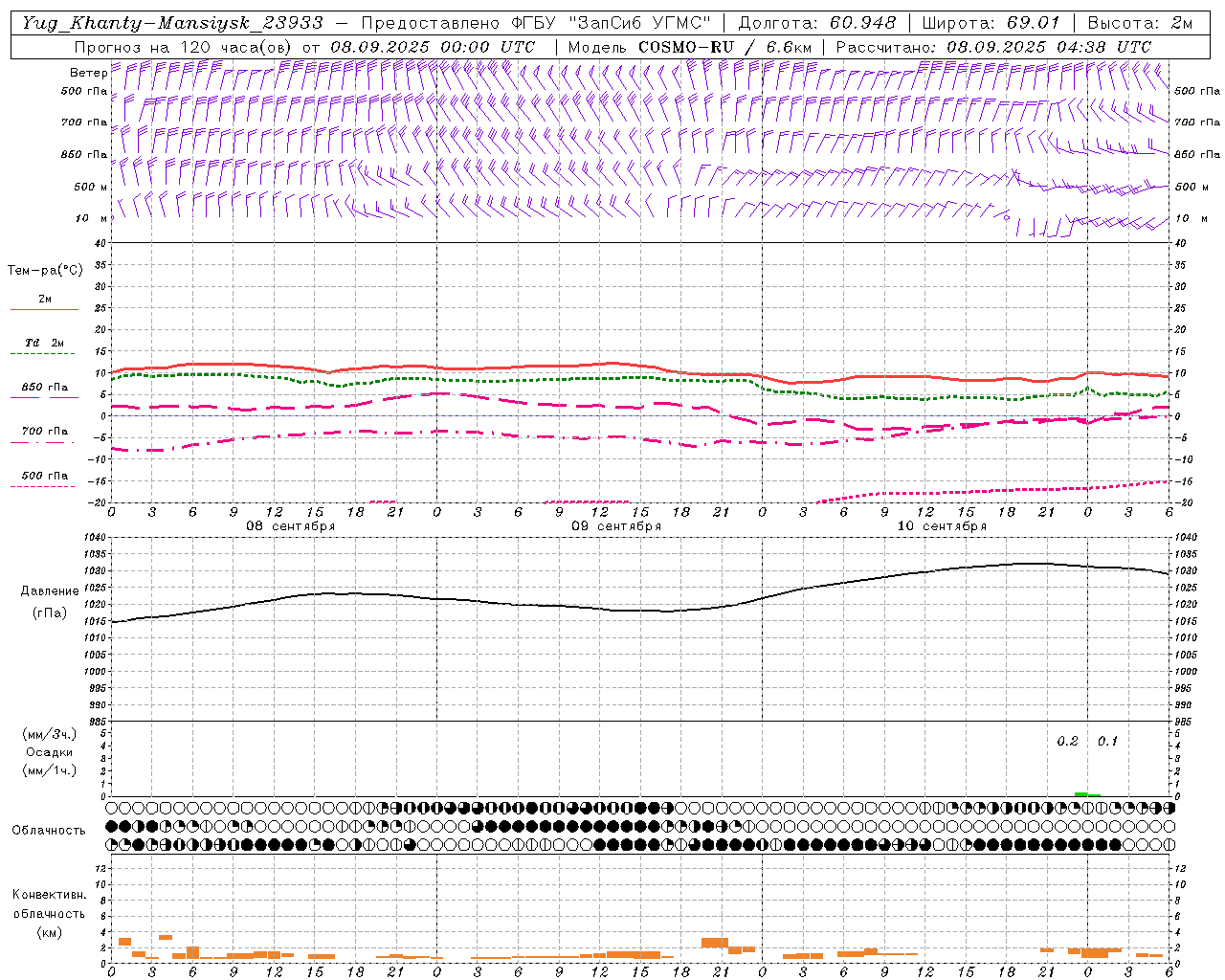
Task: Click the (мм/3ч.) precipitation unit label
Action: coord(49,735)
